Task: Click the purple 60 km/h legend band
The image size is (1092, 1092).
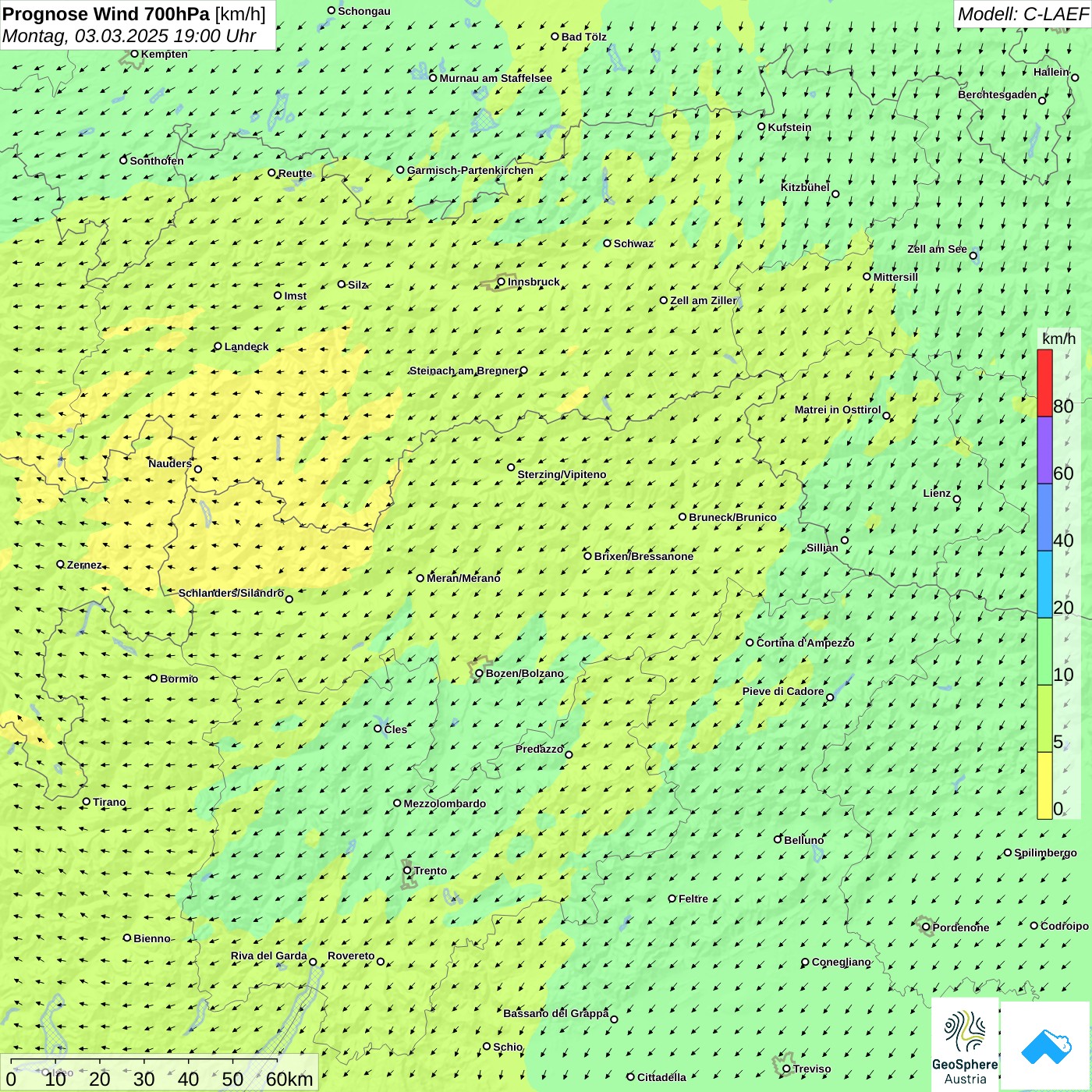Action: pos(1044,450)
